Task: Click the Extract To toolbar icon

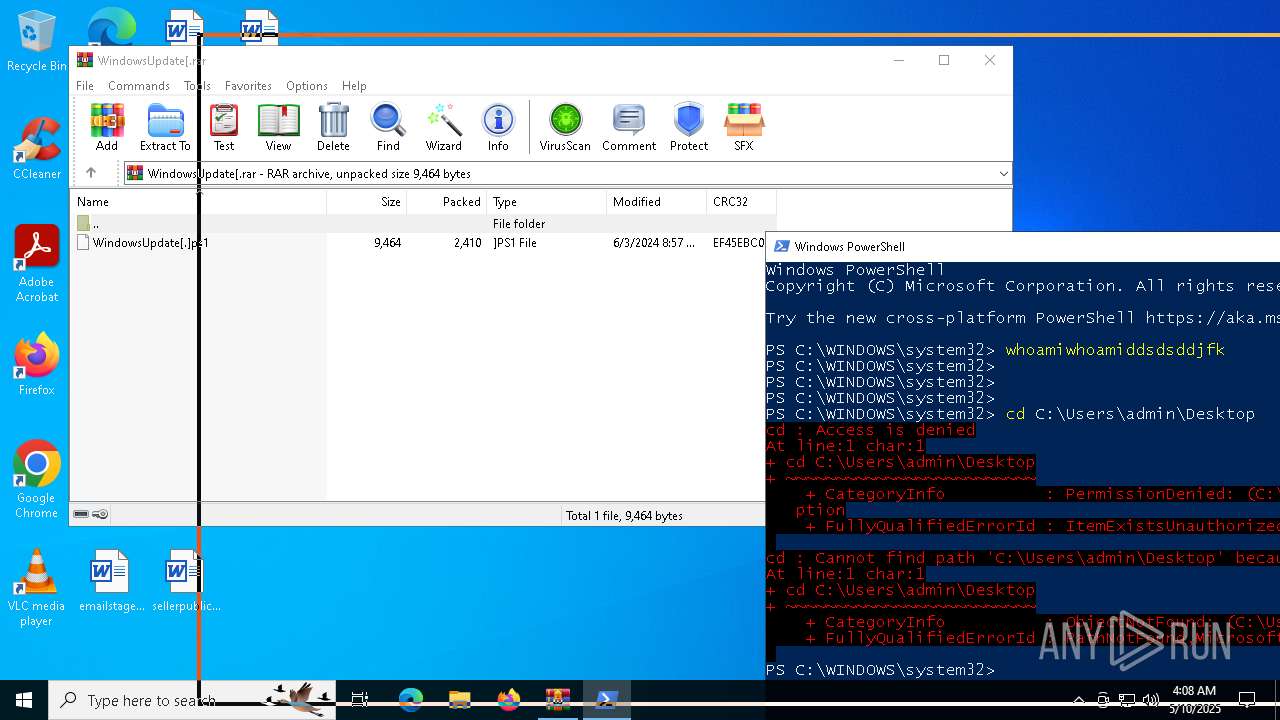Action: click(165, 127)
